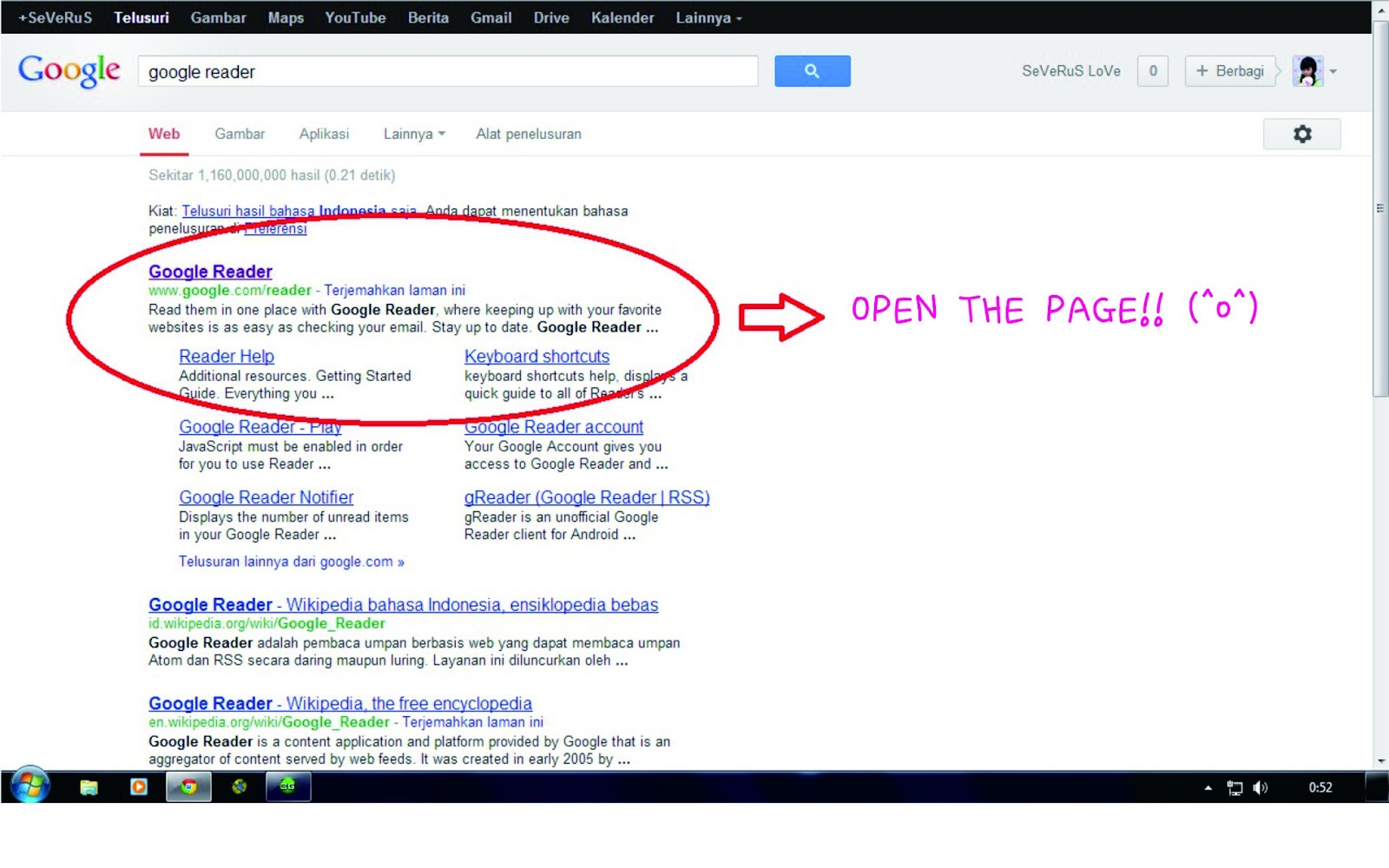Click the notifications count box showing 0

point(1153,71)
